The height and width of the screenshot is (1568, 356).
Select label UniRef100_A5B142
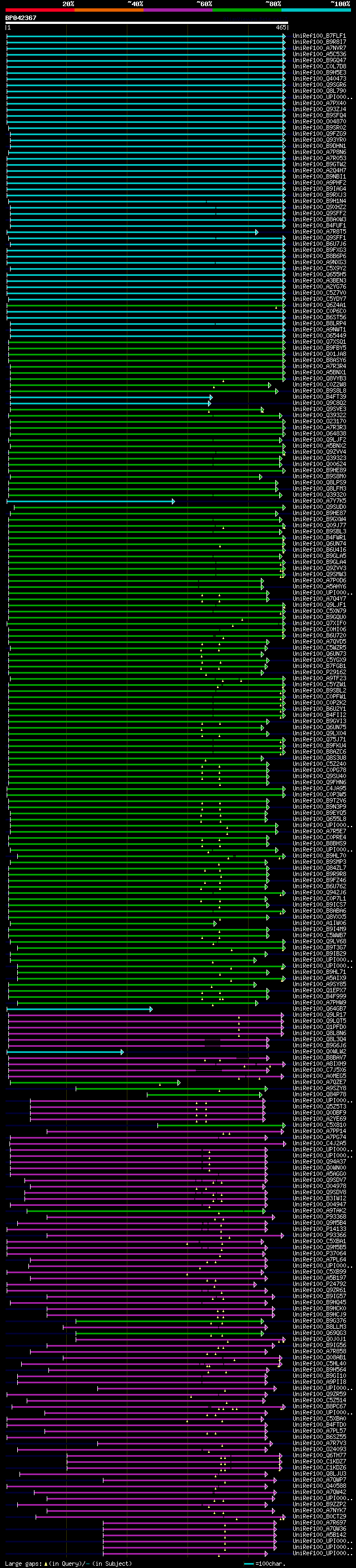[x=319, y=1535]
